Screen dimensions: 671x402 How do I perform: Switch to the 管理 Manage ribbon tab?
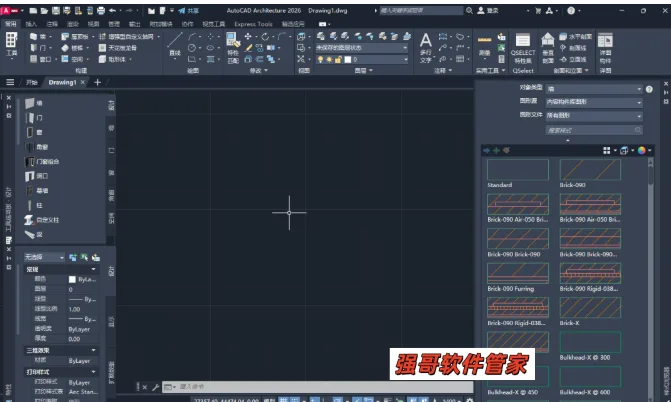[114, 24]
